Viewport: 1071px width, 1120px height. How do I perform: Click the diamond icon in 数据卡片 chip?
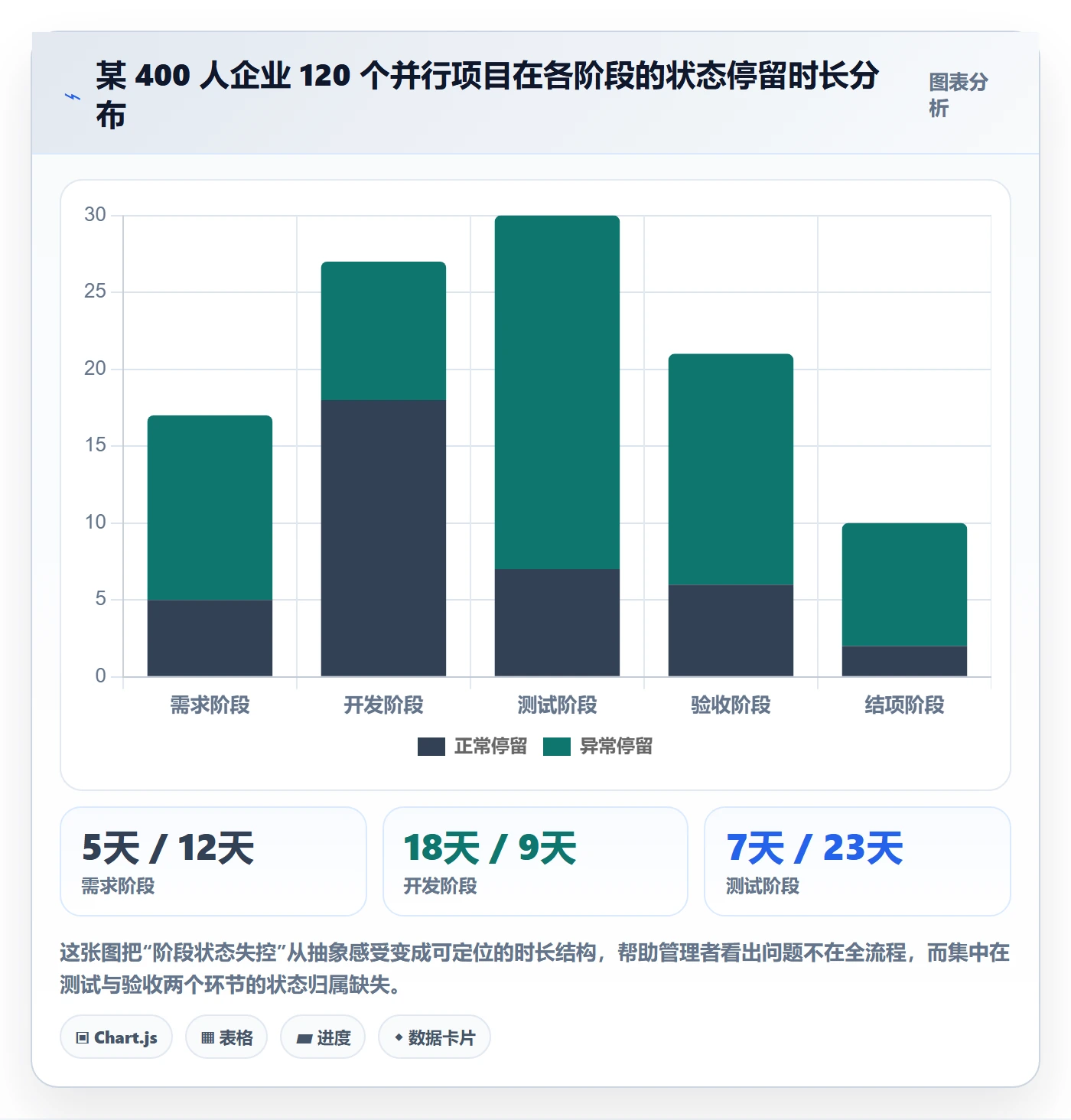(x=399, y=1037)
